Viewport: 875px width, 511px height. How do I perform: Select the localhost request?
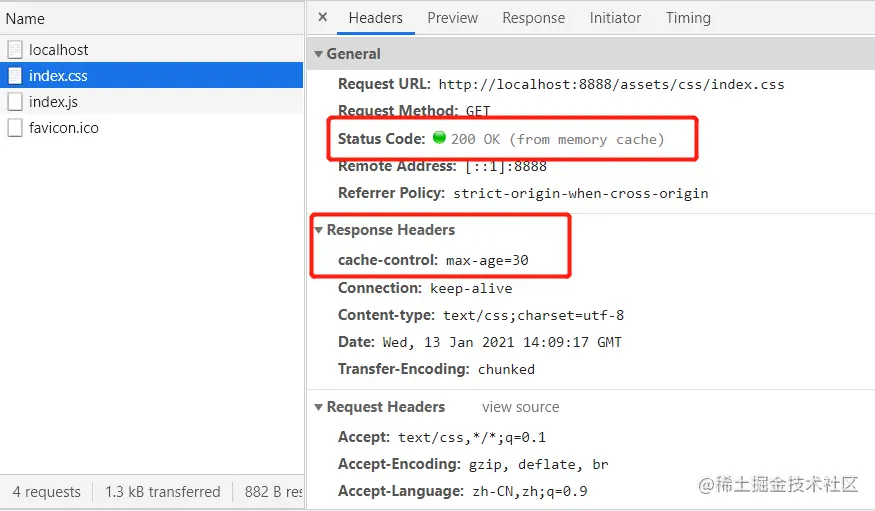coord(152,50)
